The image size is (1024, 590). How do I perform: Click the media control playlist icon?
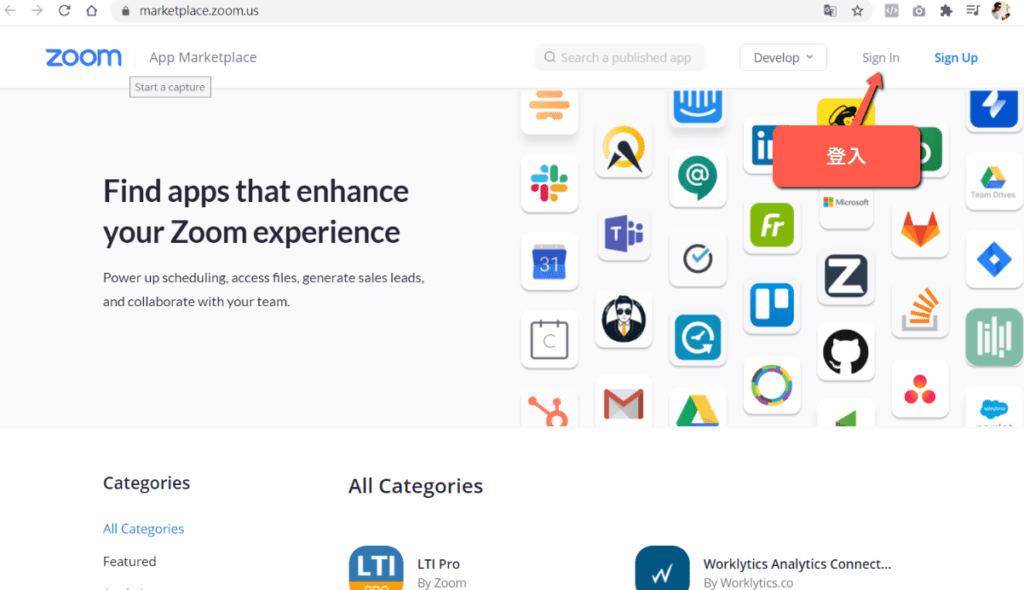973,10
